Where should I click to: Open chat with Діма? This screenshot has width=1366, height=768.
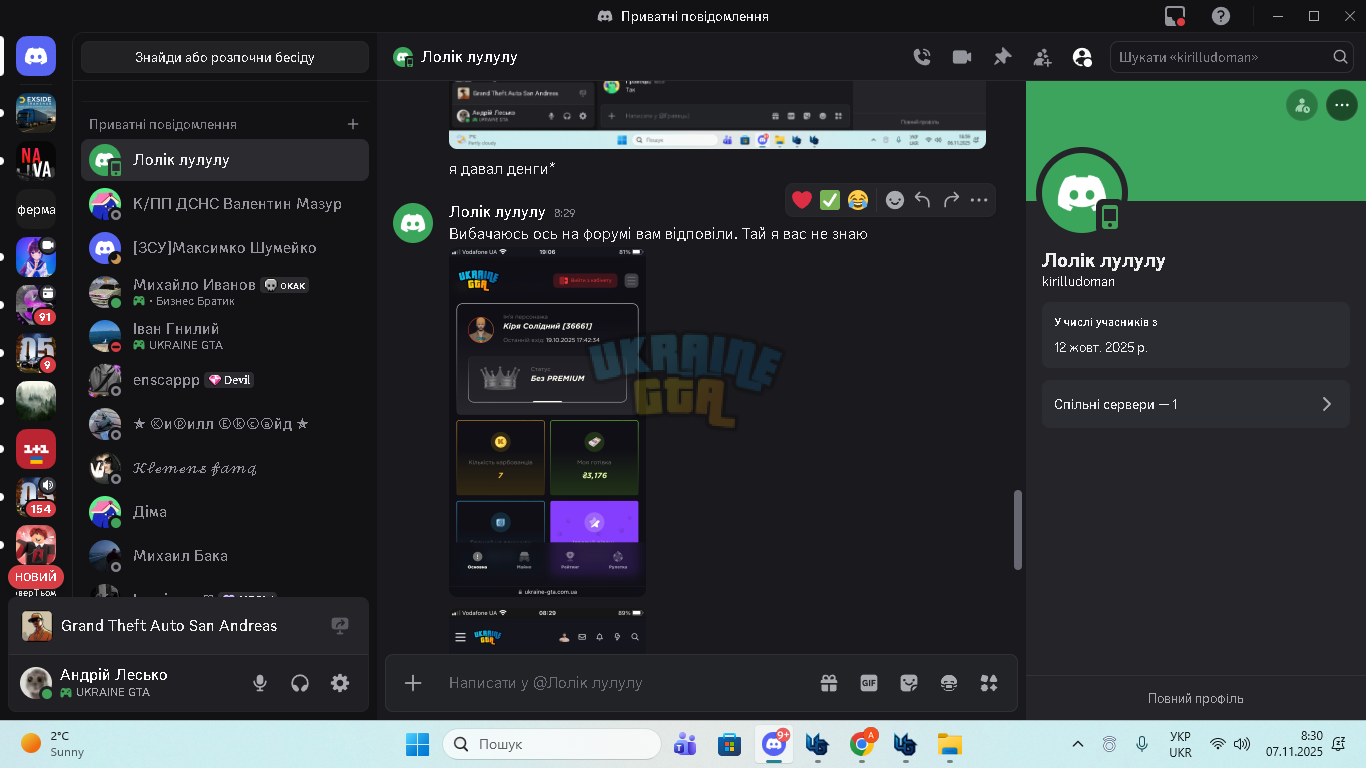point(225,512)
